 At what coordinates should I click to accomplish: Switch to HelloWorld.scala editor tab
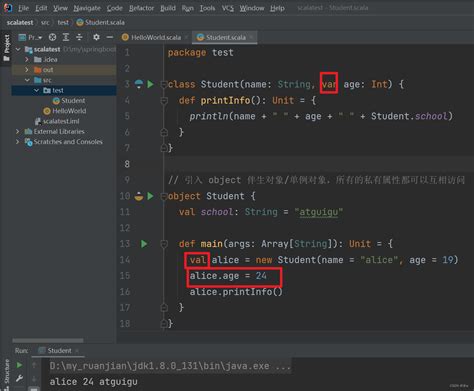156,37
